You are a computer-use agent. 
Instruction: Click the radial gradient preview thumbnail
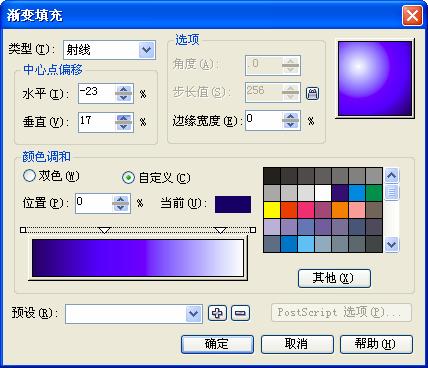pyautogui.click(x=375, y=79)
